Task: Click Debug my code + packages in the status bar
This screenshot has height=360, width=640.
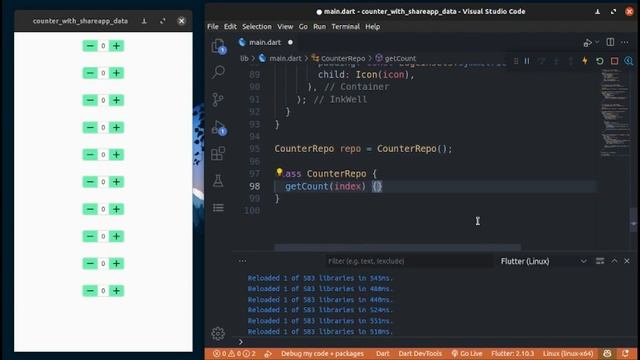Action: tap(322, 354)
